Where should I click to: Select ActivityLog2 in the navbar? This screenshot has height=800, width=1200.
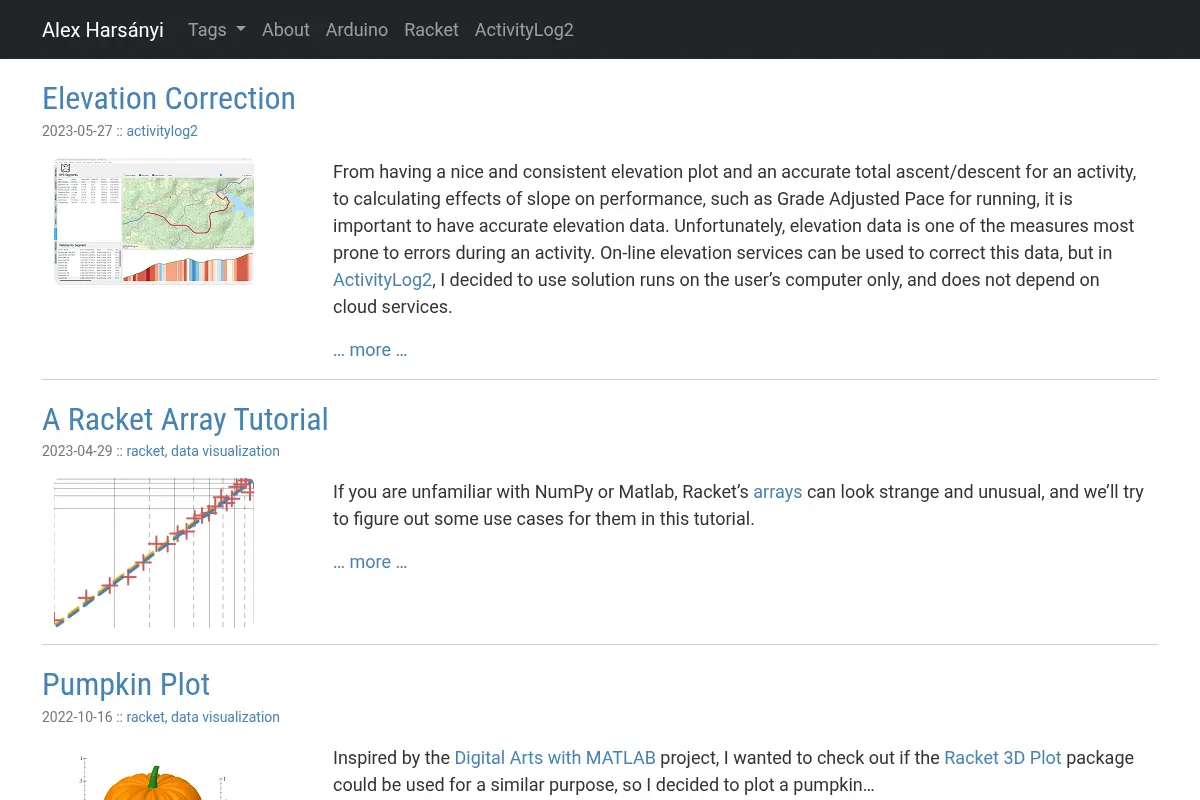524,30
